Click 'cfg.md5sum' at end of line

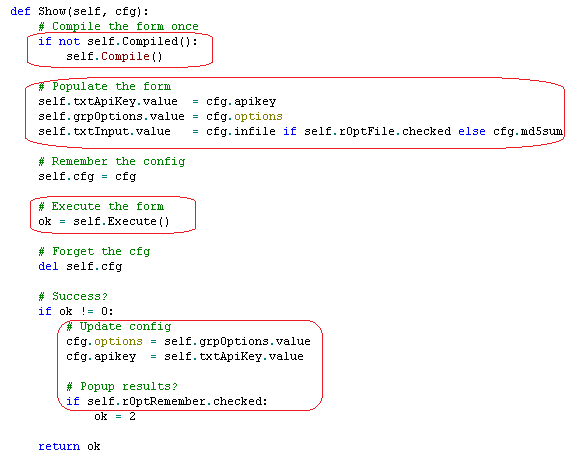coord(528,131)
